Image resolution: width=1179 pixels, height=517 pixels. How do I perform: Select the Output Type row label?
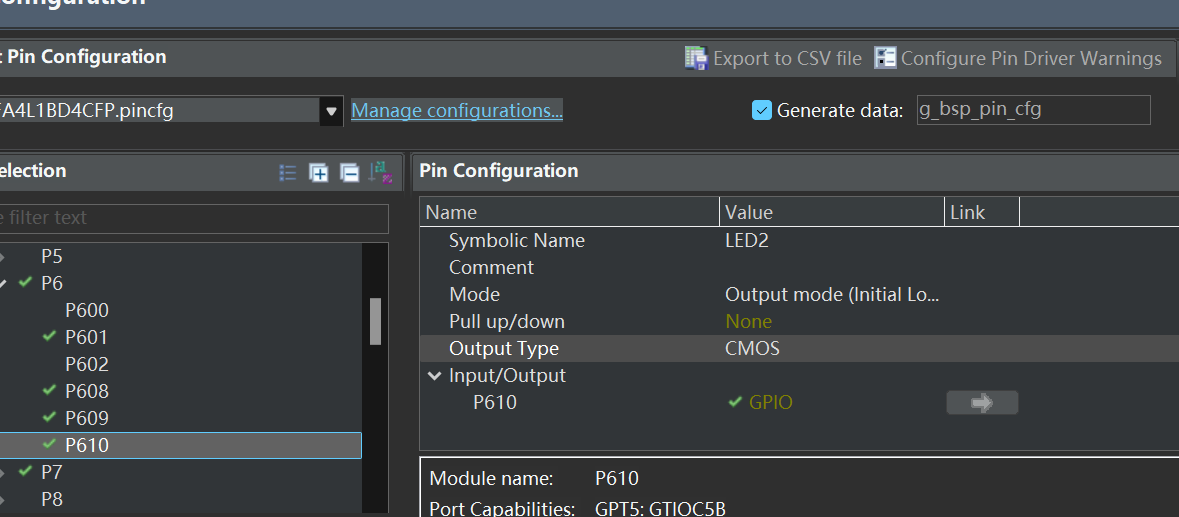click(504, 349)
